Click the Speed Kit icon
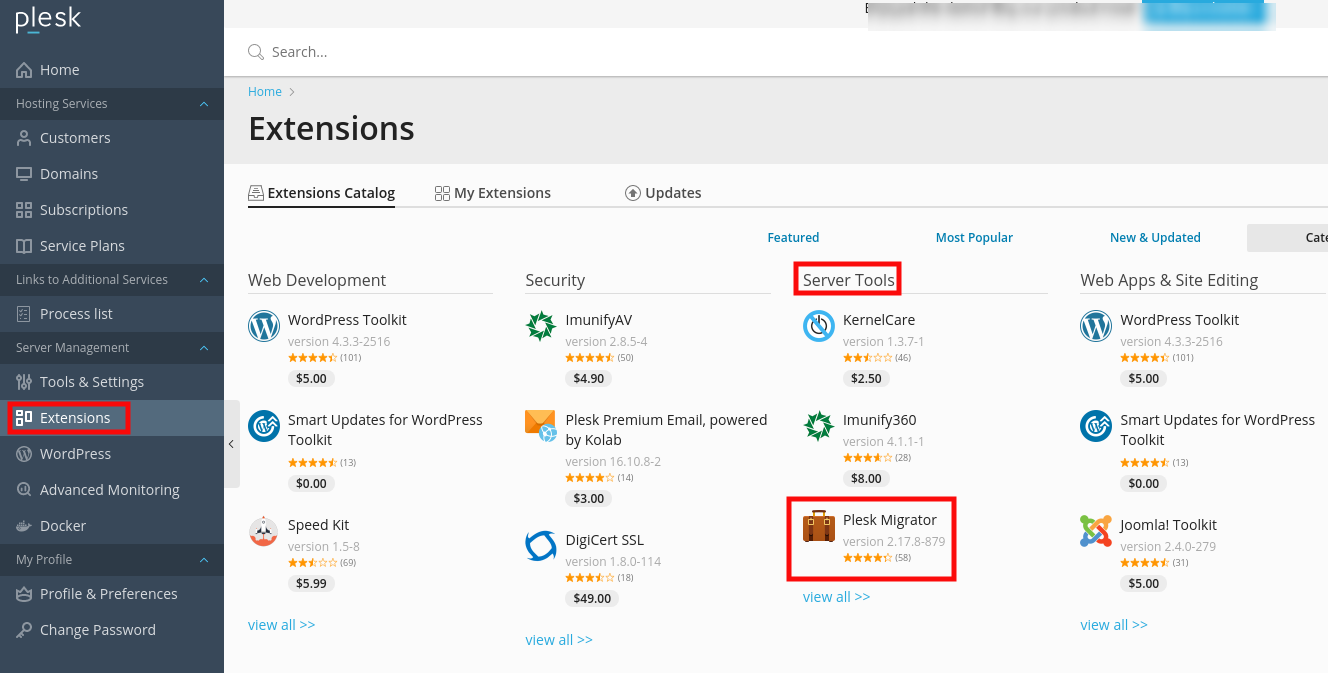 coord(264,531)
